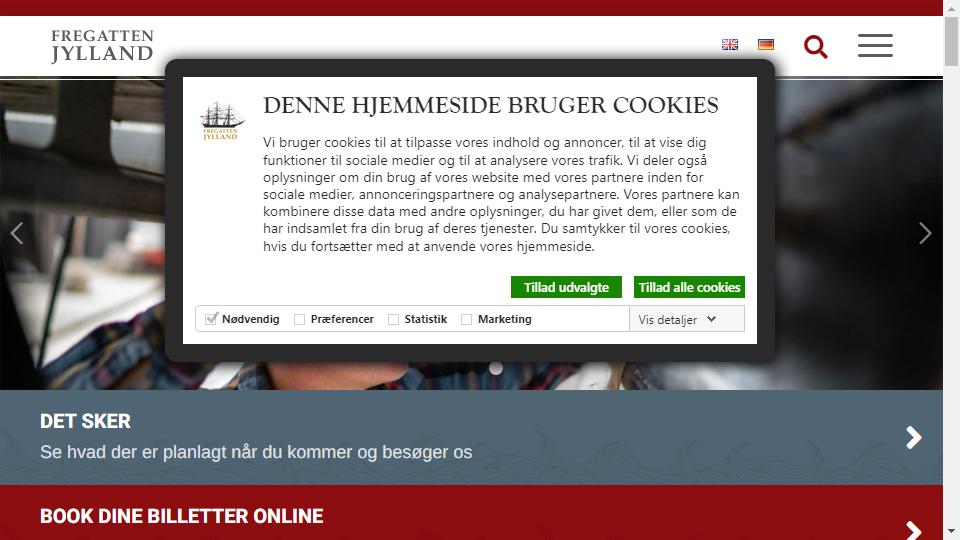Open Book dine billetter online chevron

913,530
